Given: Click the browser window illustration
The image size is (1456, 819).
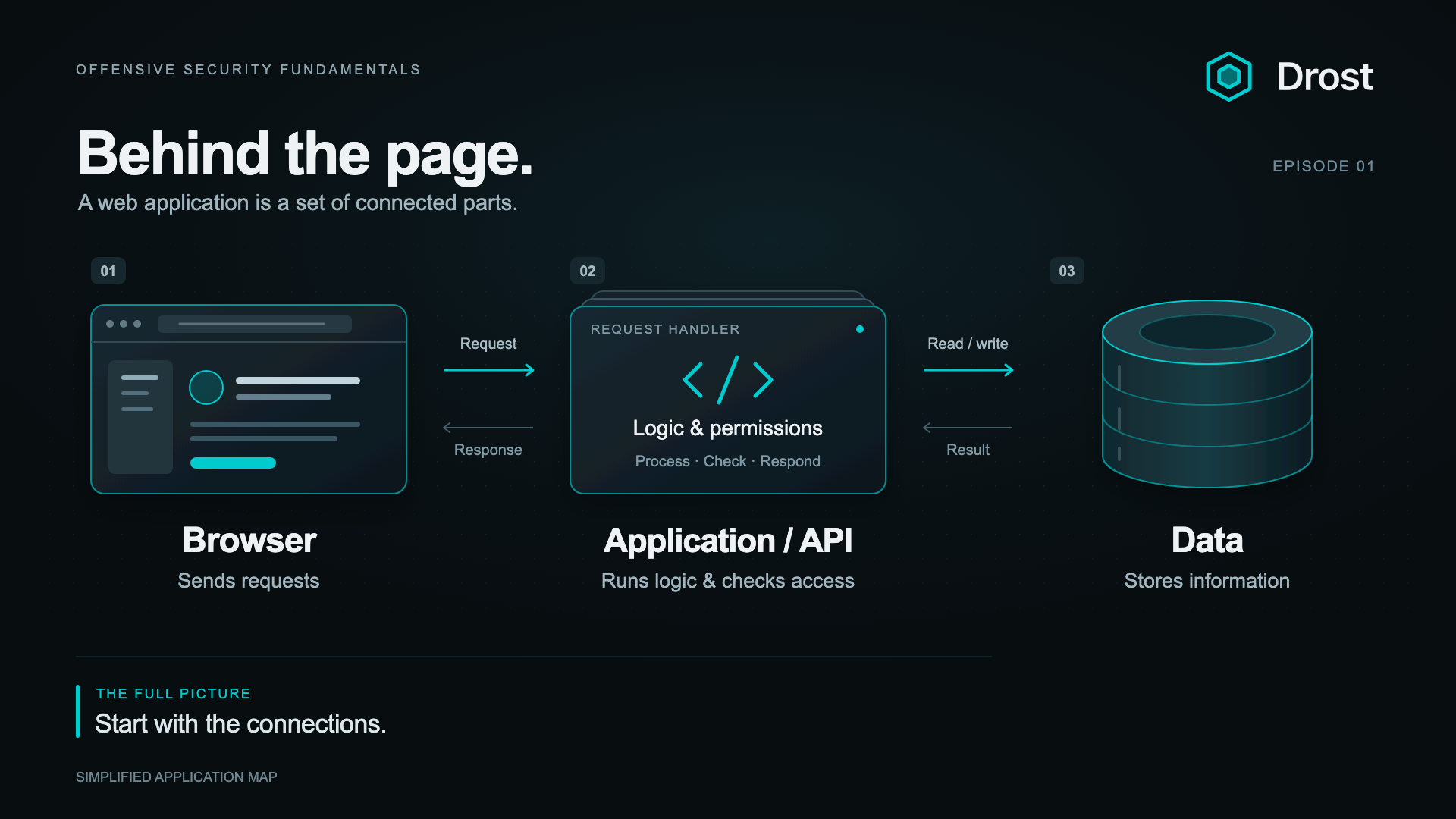Looking at the screenshot, I should [x=249, y=399].
